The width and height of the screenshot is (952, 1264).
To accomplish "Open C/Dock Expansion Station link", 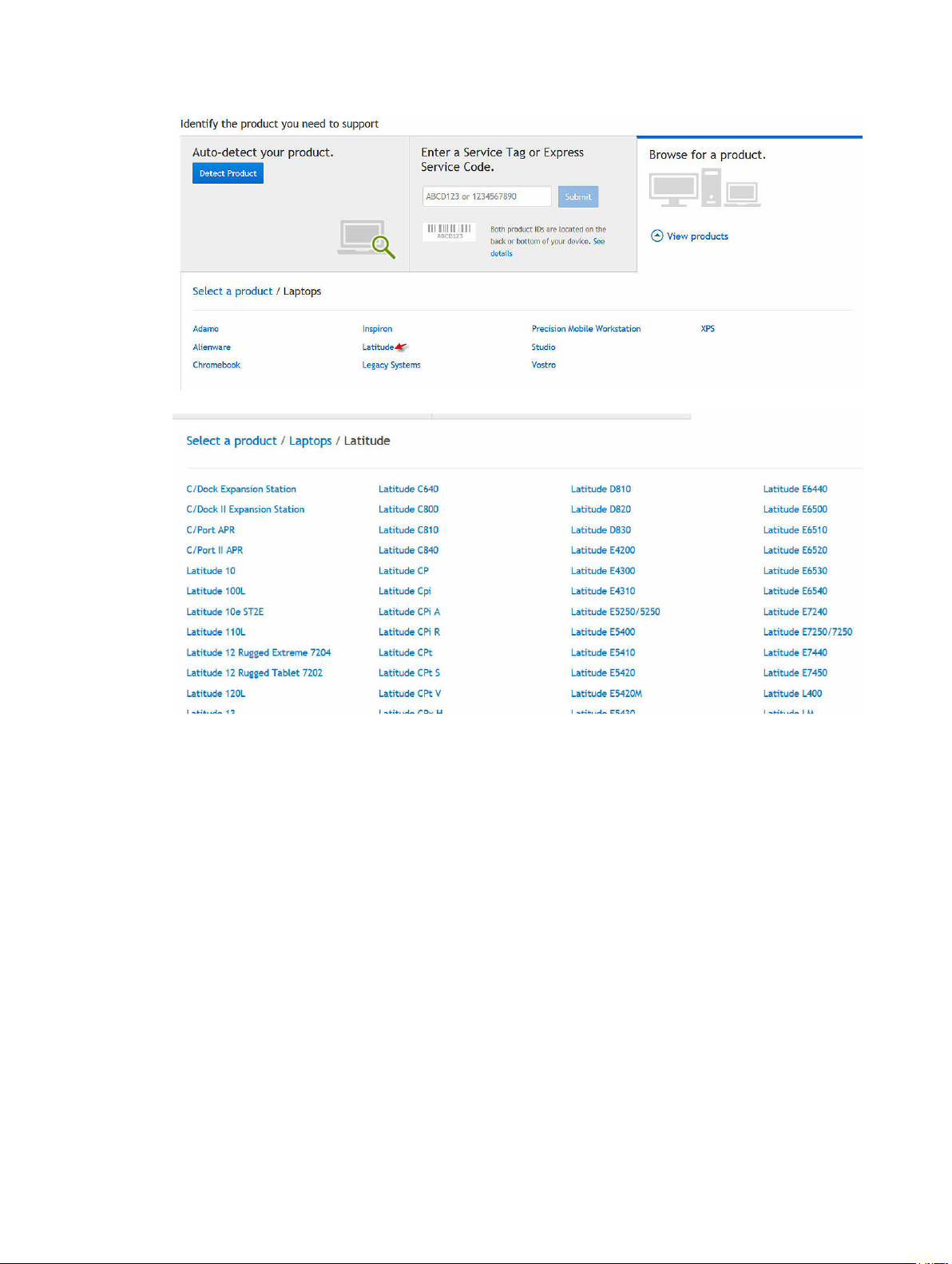I will click(x=241, y=489).
